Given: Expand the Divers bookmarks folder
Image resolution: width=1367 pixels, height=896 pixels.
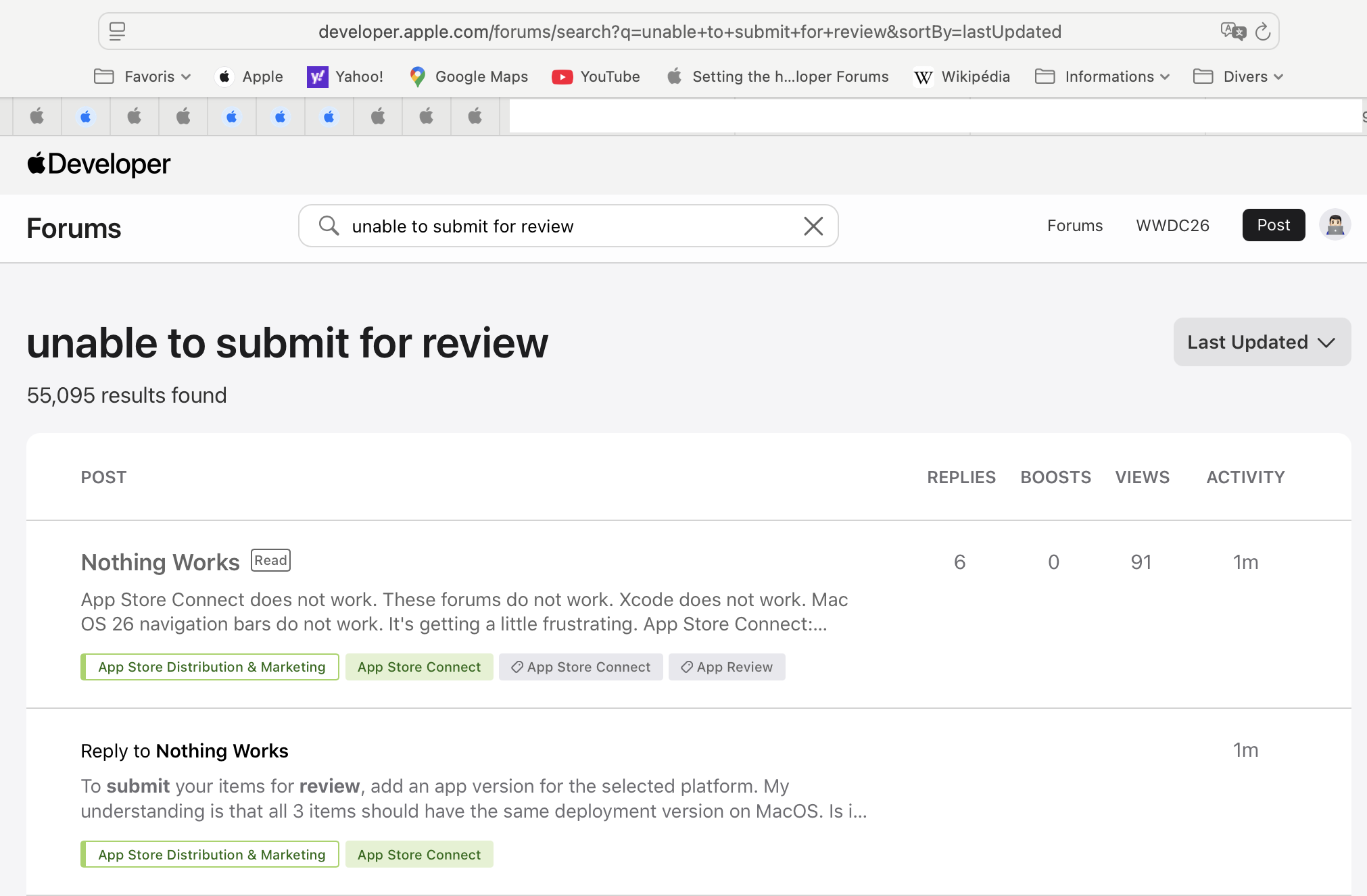Looking at the screenshot, I should 1238,76.
